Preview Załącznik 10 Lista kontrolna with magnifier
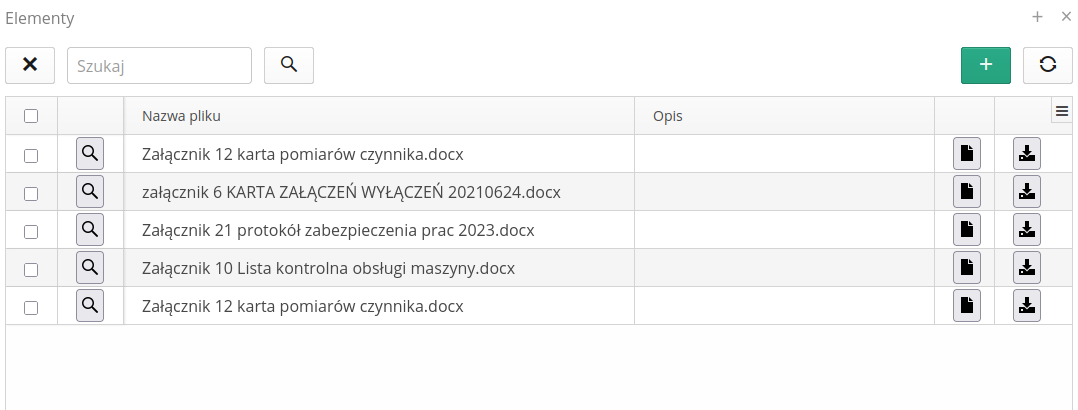Viewport: 1078px width, 410px height. pyautogui.click(x=90, y=268)
